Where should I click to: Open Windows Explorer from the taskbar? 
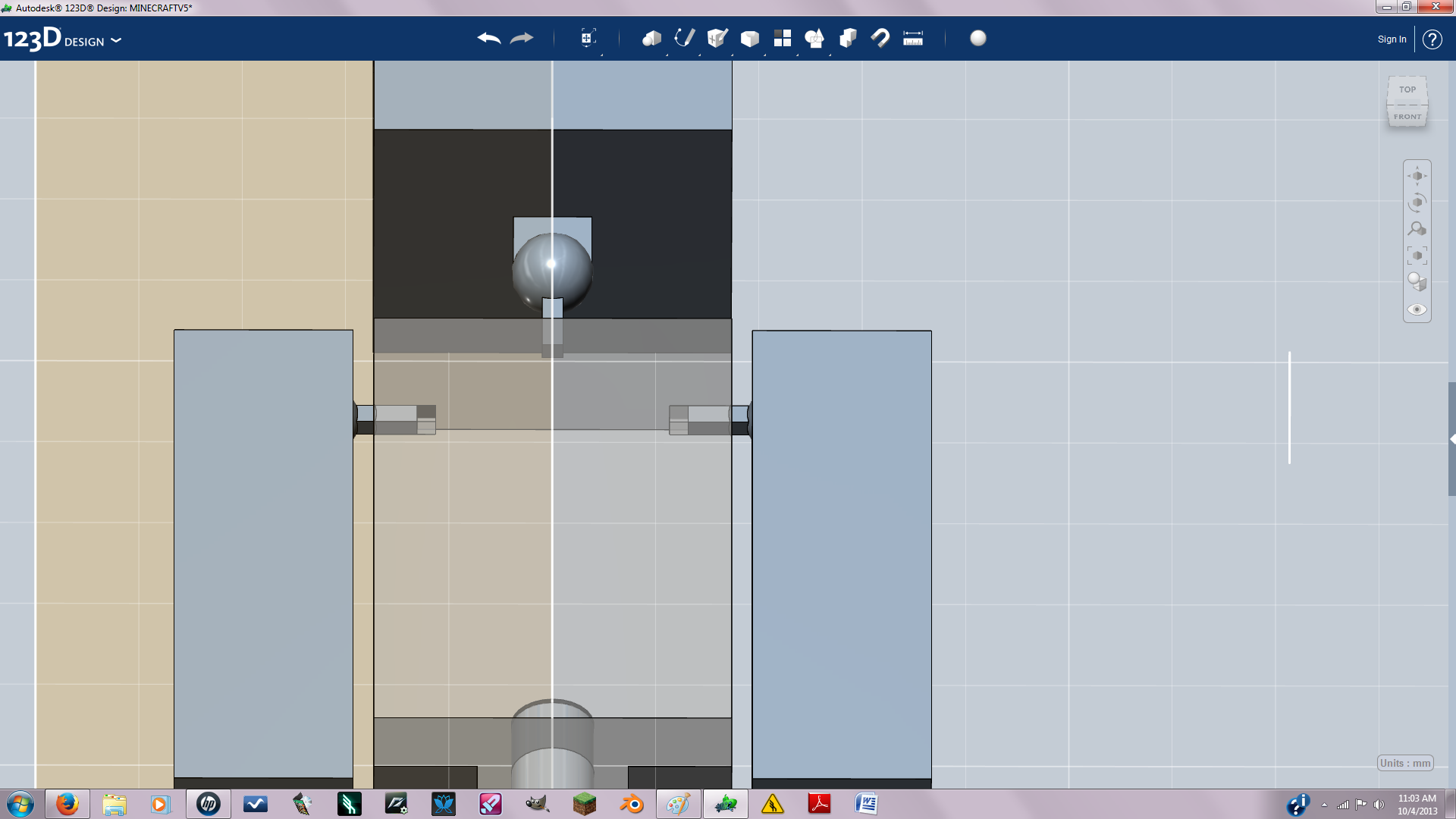click(115, 804)
